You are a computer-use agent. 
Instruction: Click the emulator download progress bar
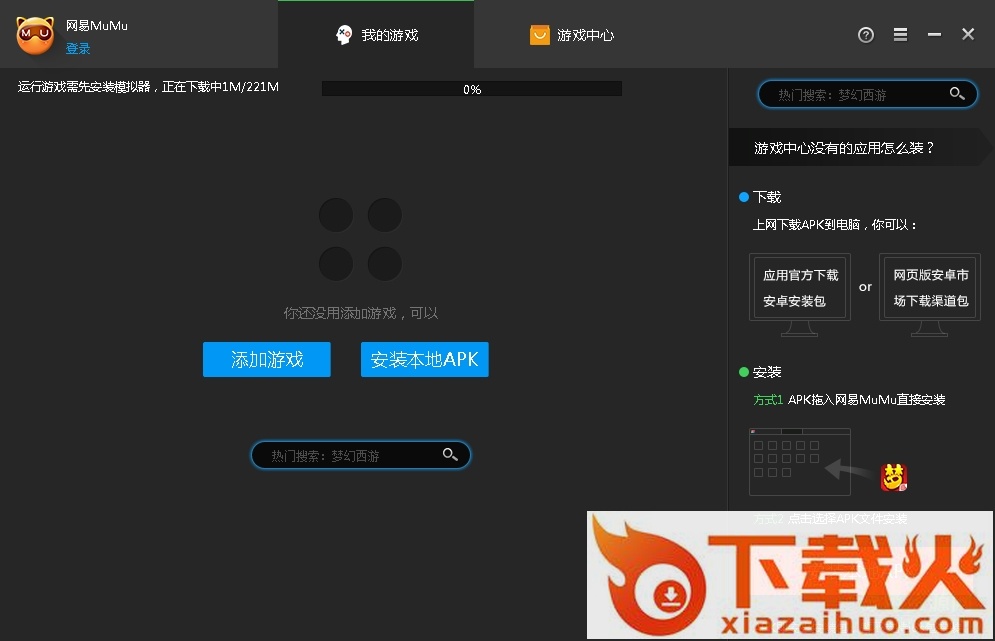pyautogui.click(x=471, y=89)
